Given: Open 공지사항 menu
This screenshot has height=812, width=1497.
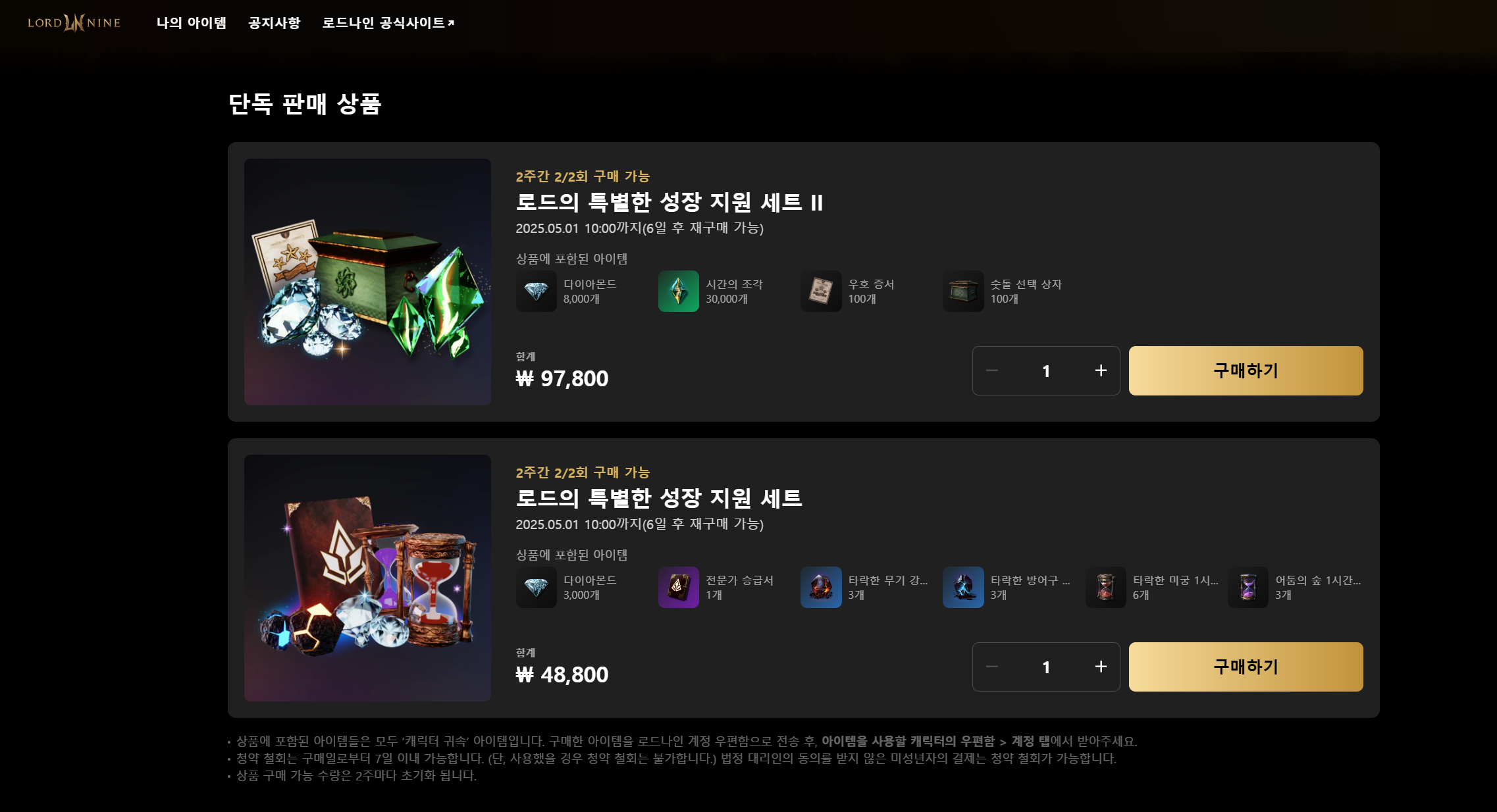Looking at the screenshot, I should coord(275,23).
